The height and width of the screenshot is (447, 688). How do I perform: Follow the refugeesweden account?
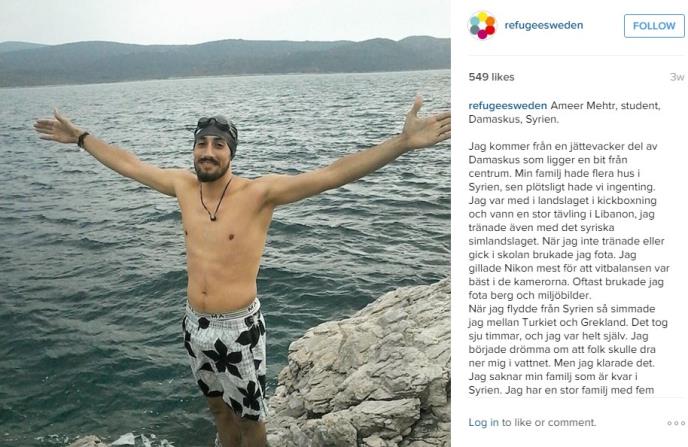[x=654, y=26]
